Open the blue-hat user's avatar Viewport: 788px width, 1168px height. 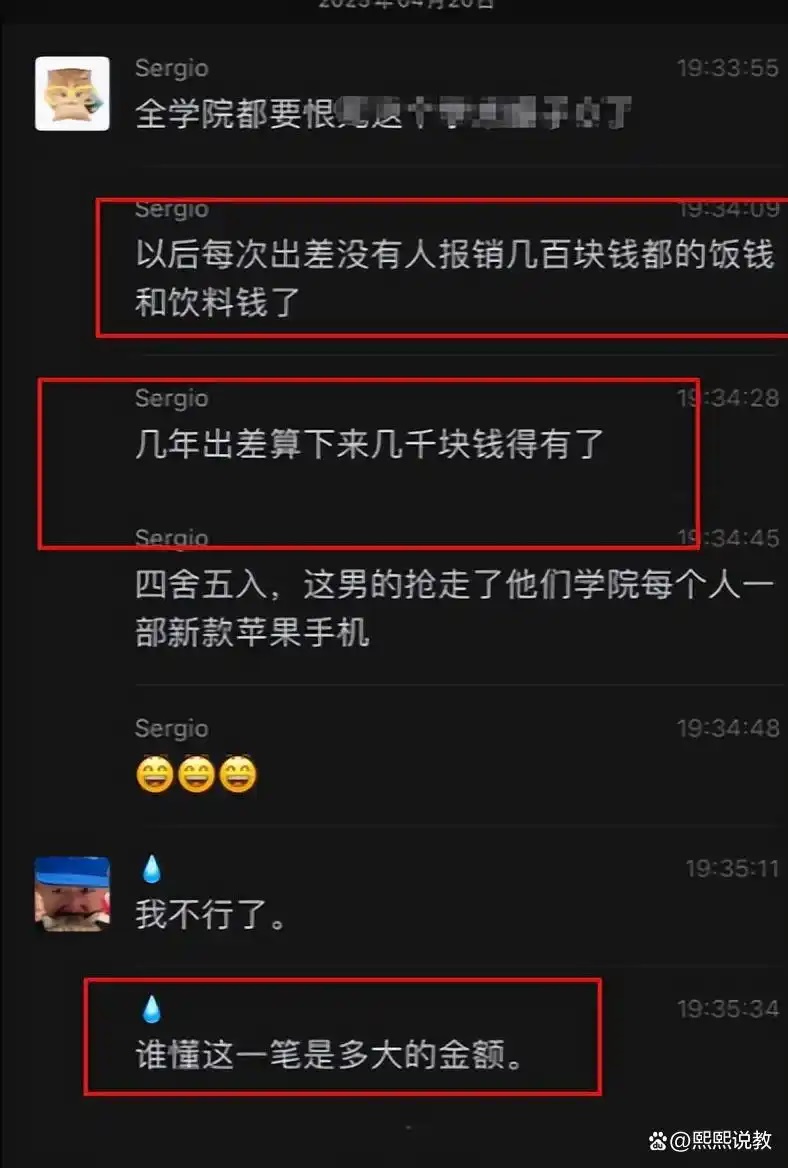click(x=72, y=894)
